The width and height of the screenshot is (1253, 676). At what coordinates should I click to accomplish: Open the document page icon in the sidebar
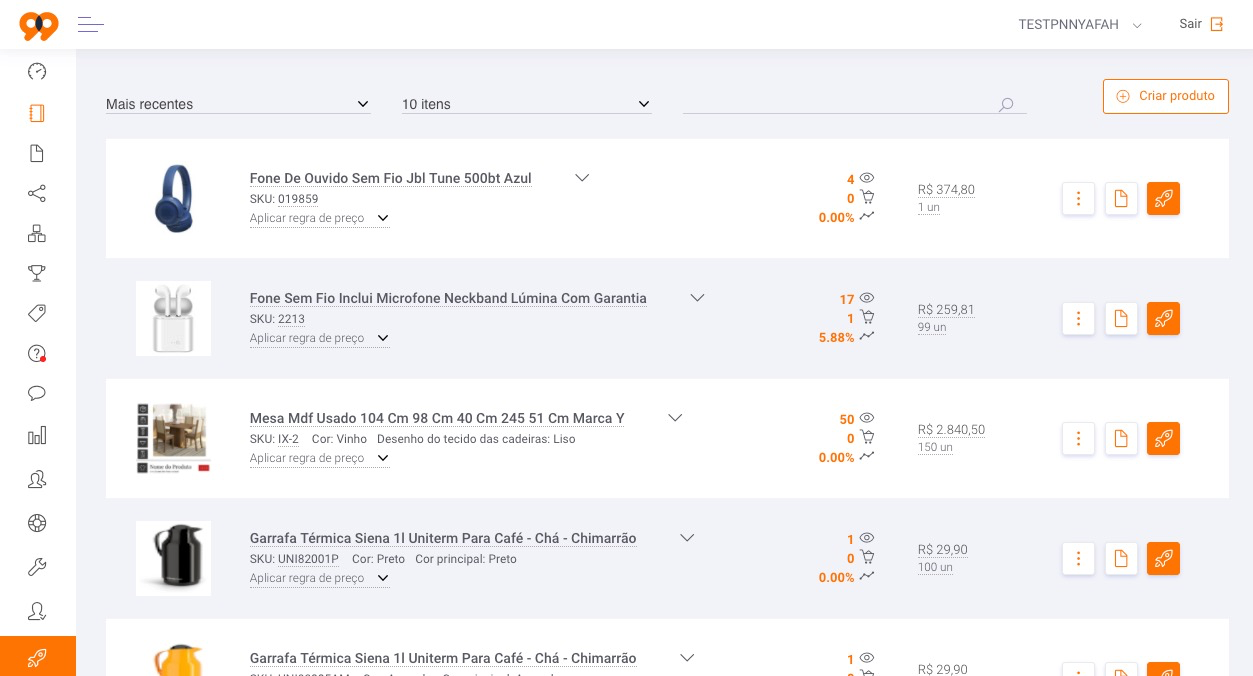coord(37,153)
